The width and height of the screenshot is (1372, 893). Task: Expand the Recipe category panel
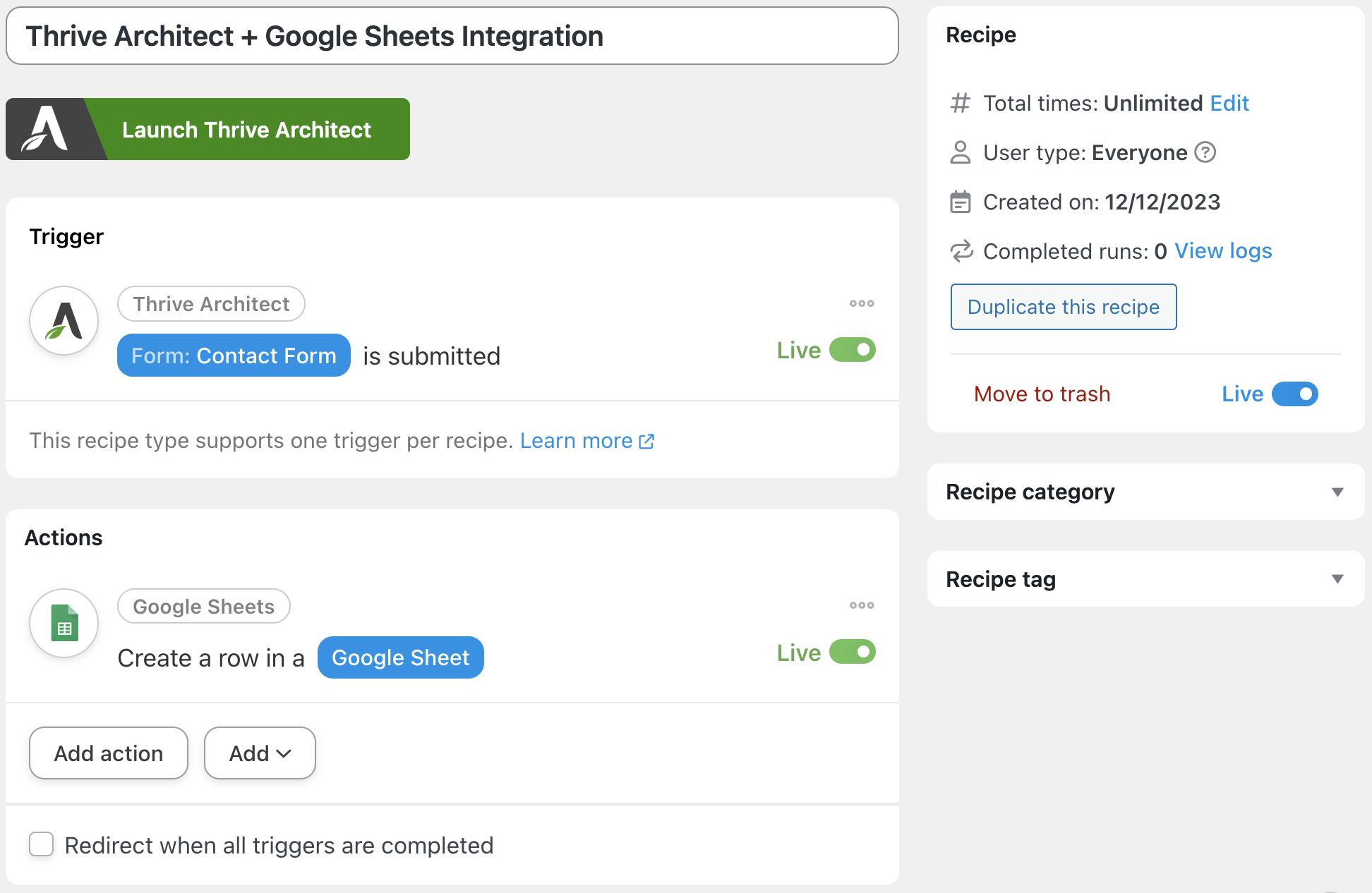click(x=1337, y=492)
